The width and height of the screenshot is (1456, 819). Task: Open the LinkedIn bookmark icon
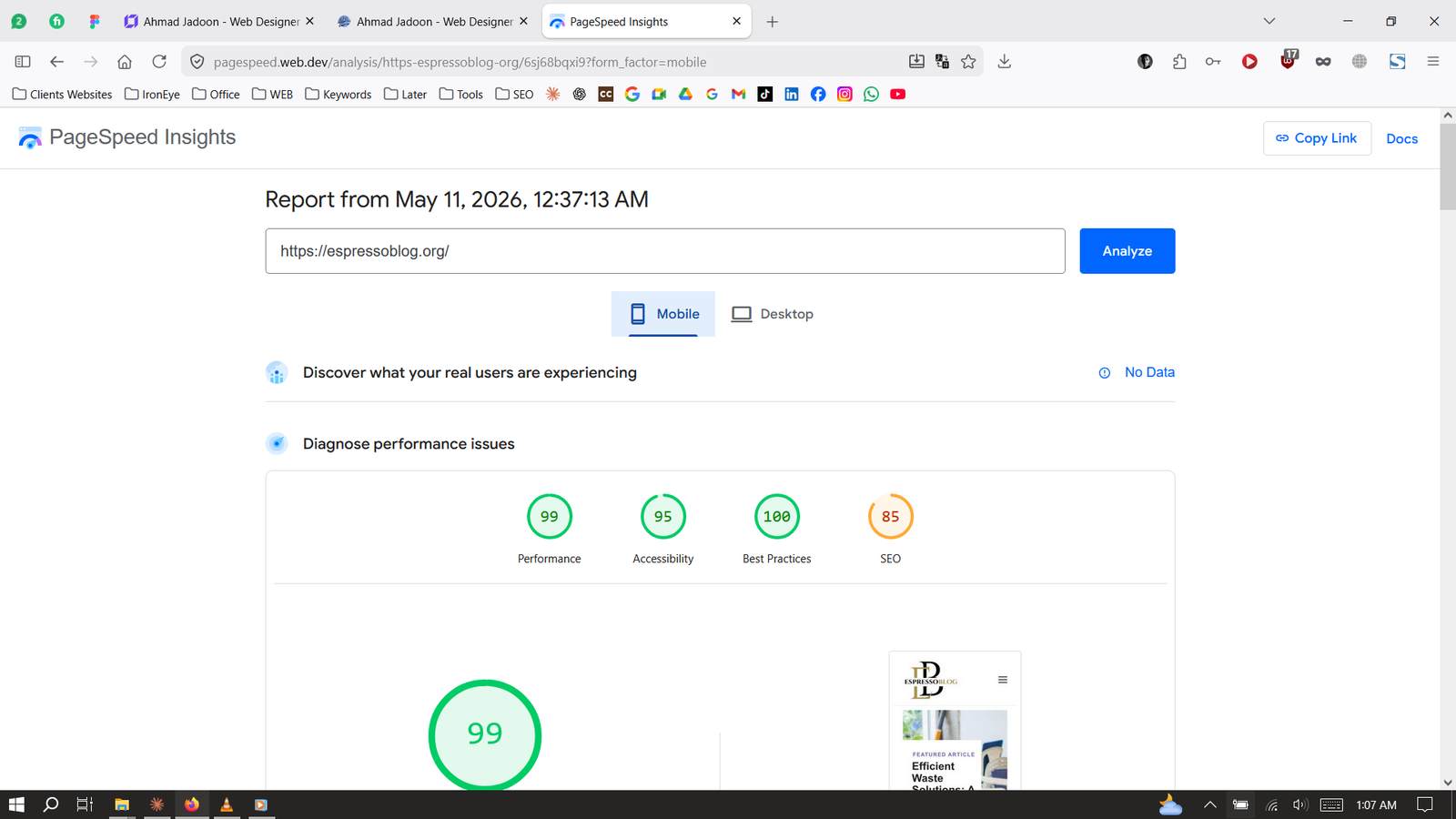click(792, 95)
